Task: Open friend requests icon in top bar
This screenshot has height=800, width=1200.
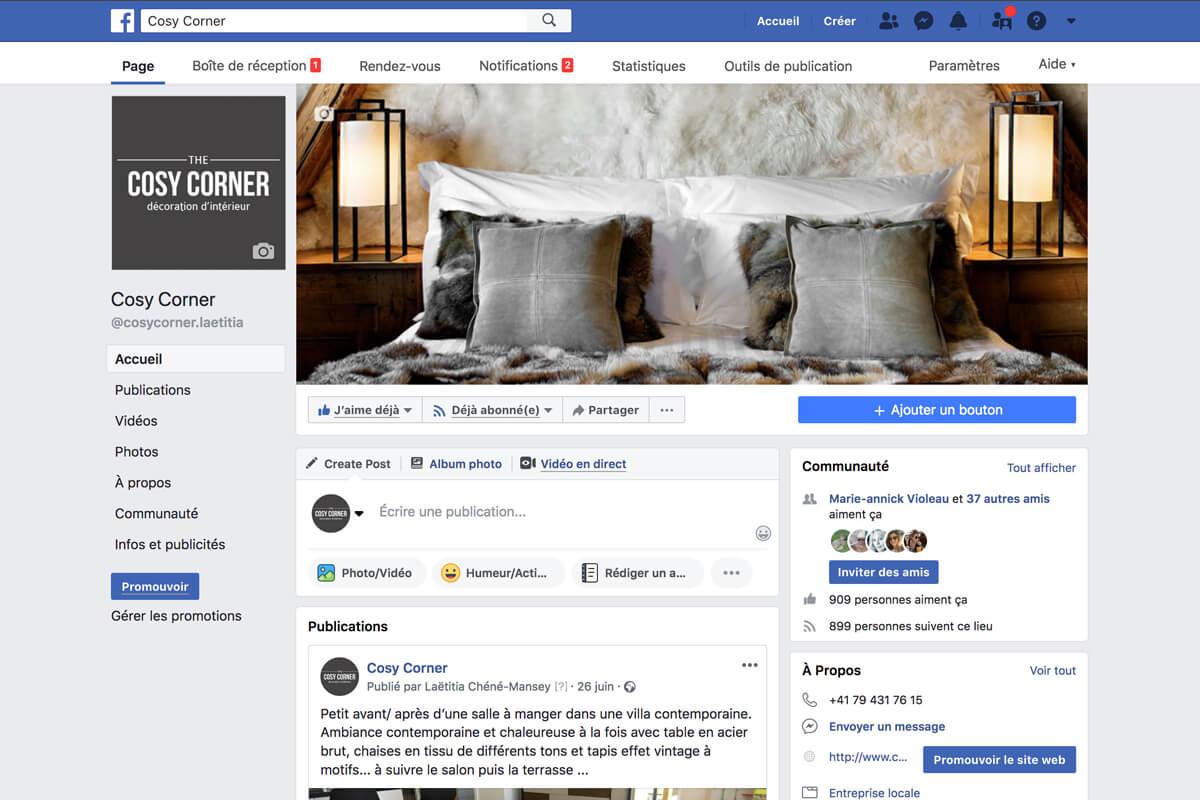Action: coord(888,21)
